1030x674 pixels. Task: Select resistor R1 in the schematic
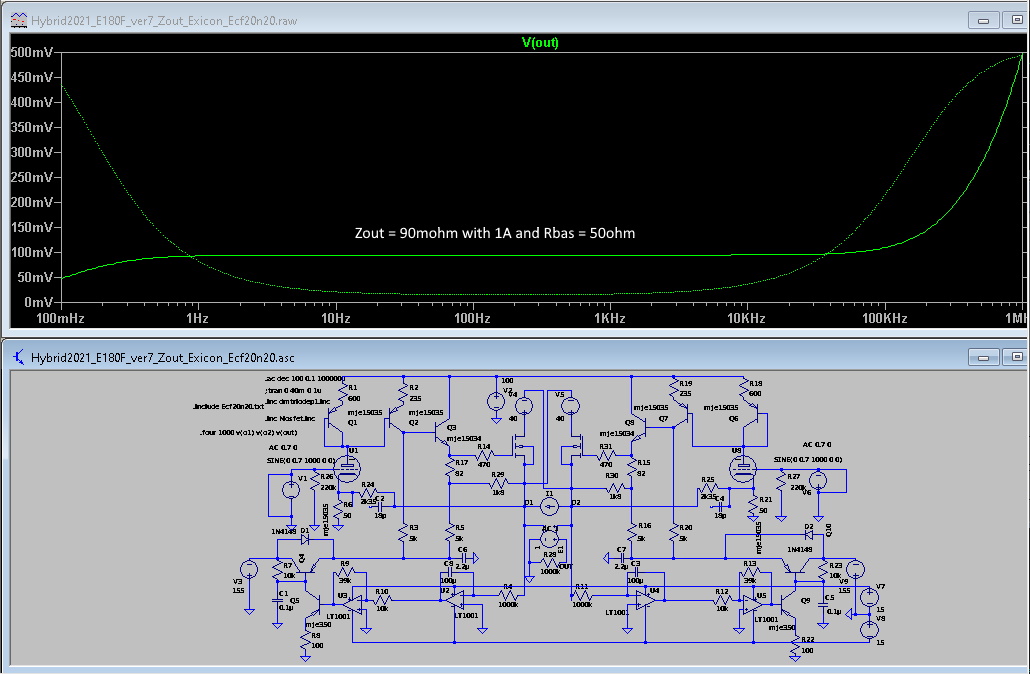(342, 393)
